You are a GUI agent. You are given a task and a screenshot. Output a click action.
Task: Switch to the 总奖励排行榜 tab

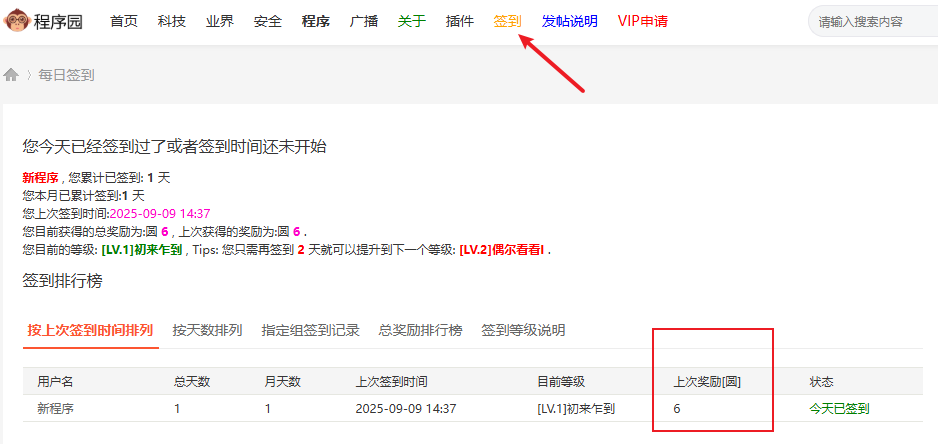(420, 330)
